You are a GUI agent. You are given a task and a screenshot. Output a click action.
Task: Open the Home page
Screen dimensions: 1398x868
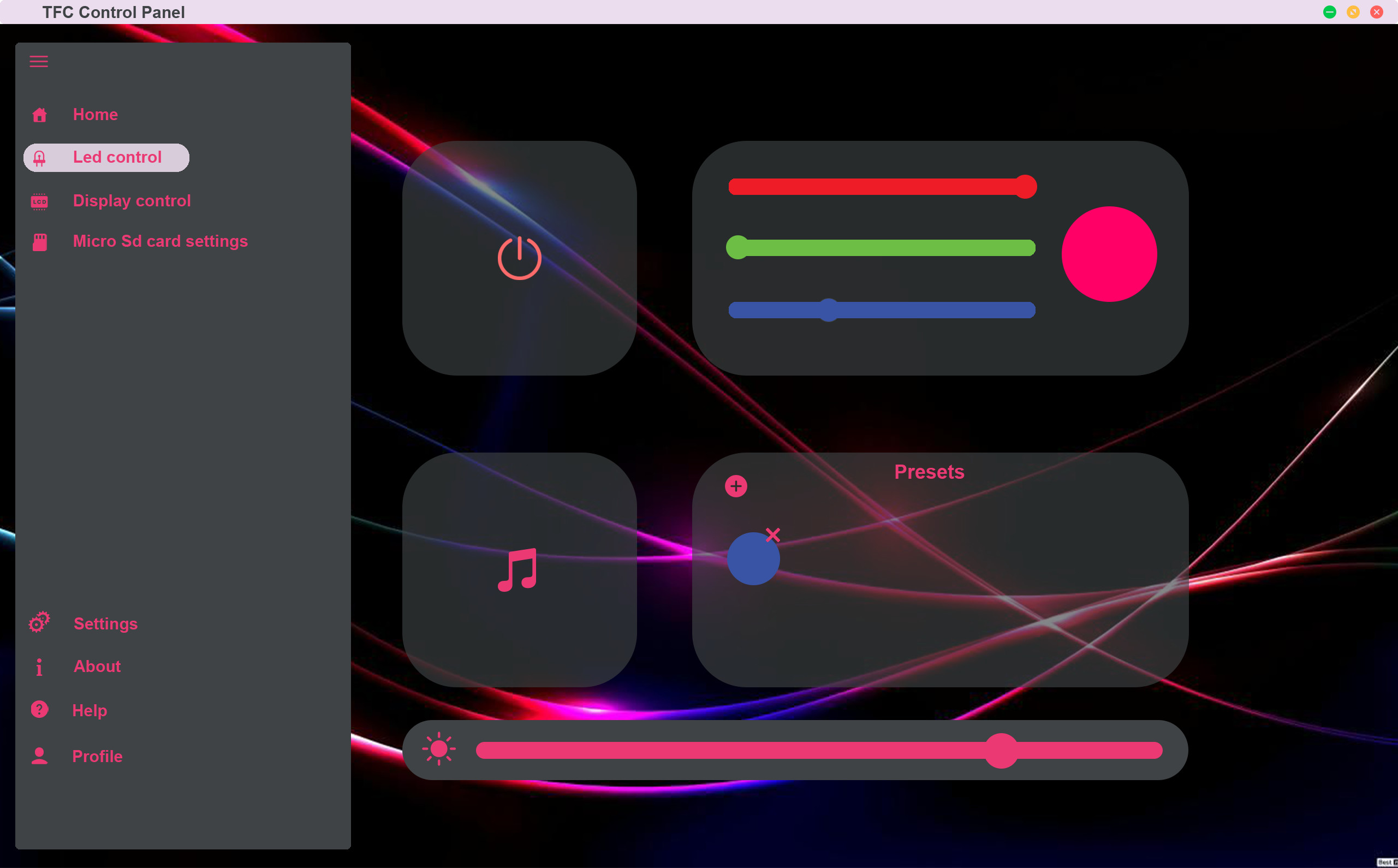point(96,115)
